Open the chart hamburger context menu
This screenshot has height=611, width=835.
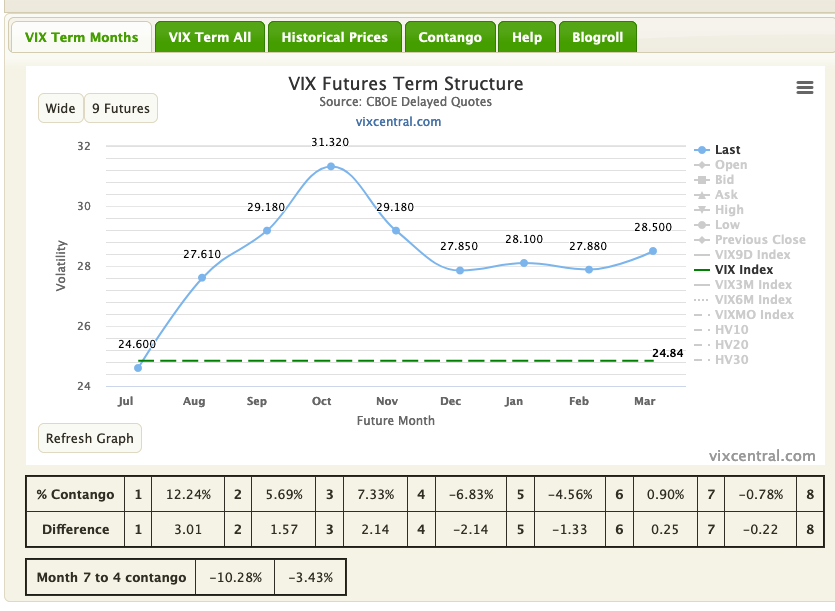(x=804, y=87)
